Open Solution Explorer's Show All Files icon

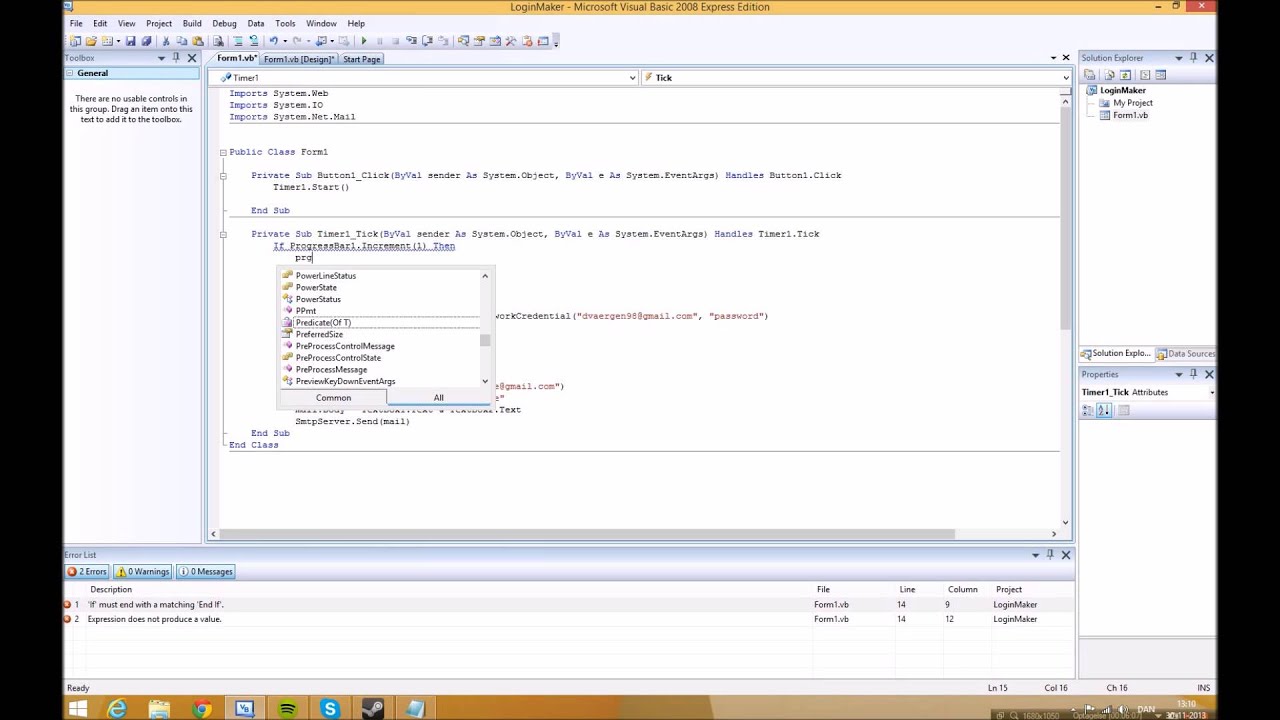tap(1108, 75)
